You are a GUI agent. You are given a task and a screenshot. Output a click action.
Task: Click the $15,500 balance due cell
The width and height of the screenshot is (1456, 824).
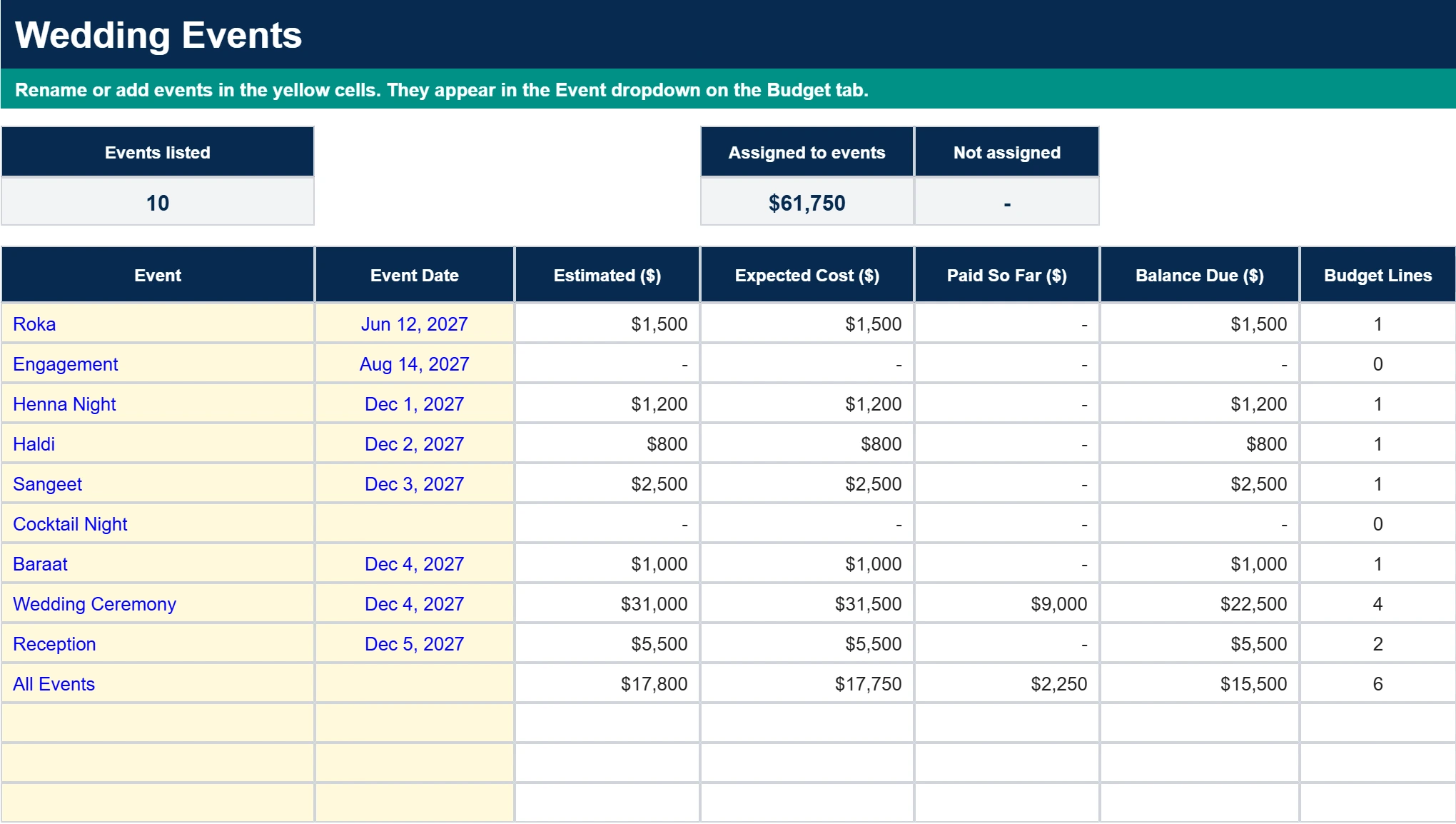coord(1200,684)
